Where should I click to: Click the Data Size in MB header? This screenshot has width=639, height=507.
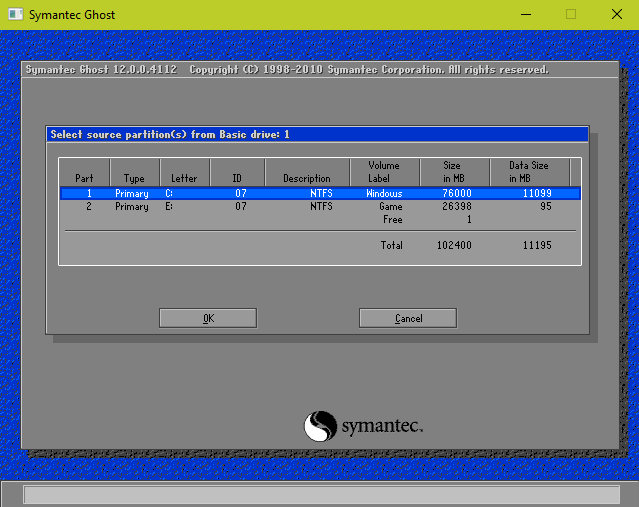coord(529,172)
